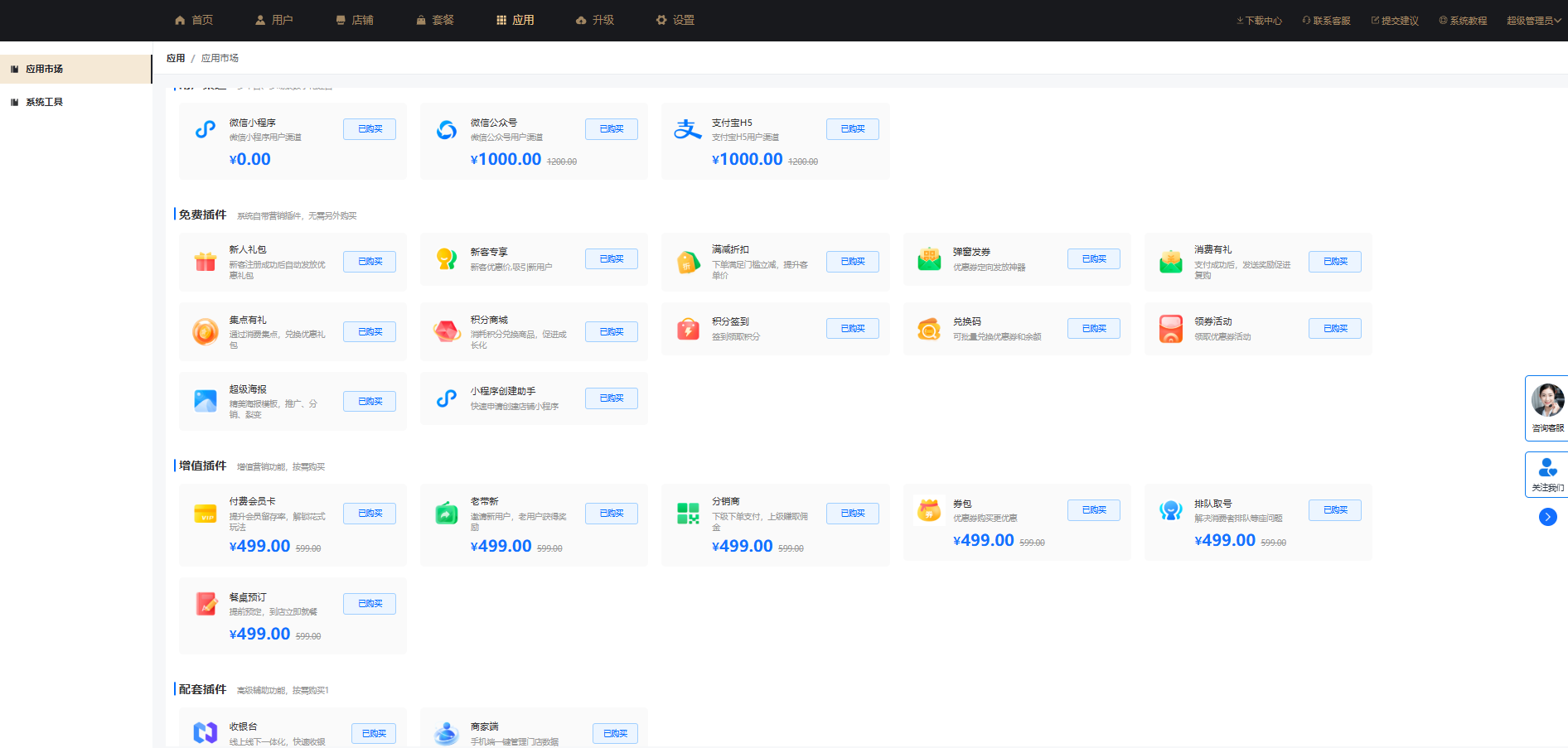Click the 付费会员卡 VIP card icon
Screen dimensions: 1568x748
click(205, 514)
